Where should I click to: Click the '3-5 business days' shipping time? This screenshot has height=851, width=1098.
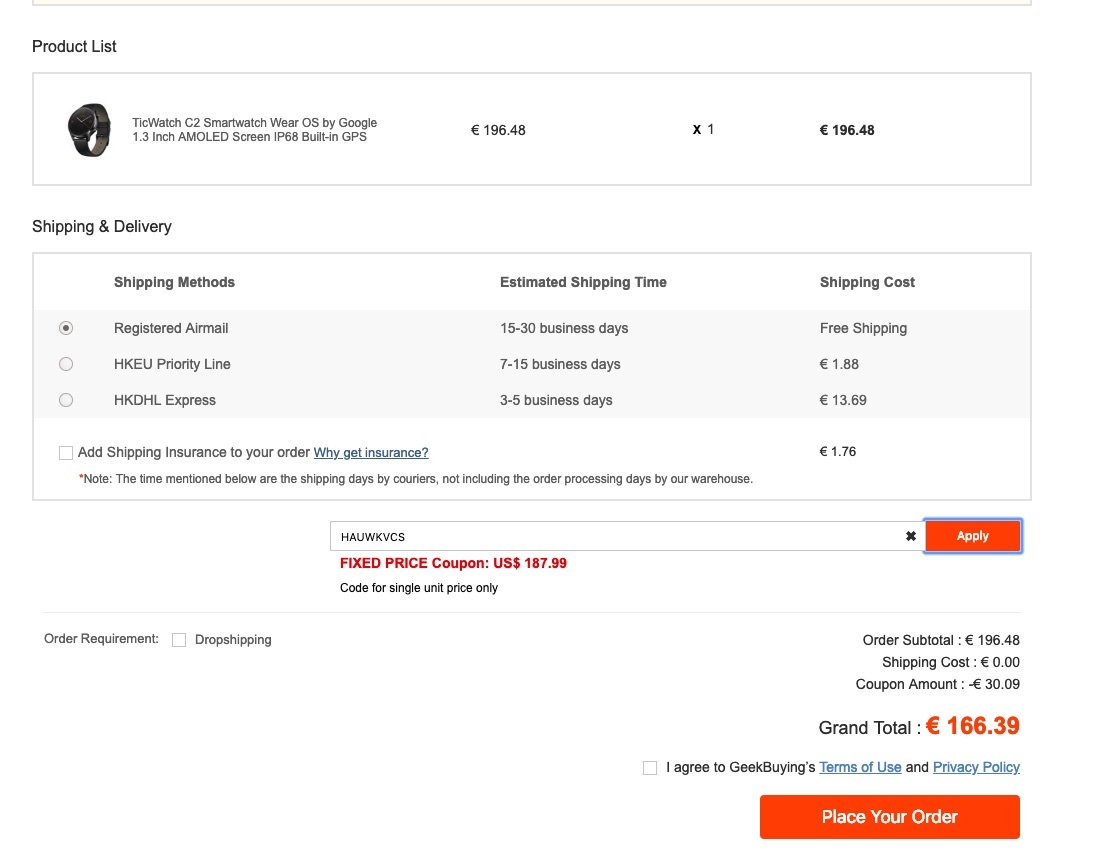556,400
